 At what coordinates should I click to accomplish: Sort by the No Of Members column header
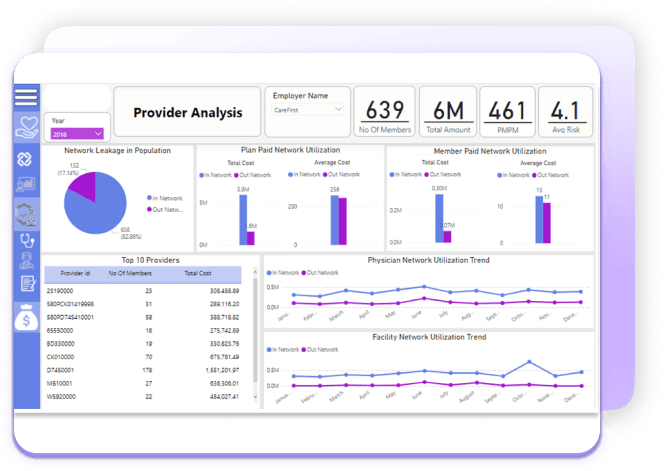[130, 273]
